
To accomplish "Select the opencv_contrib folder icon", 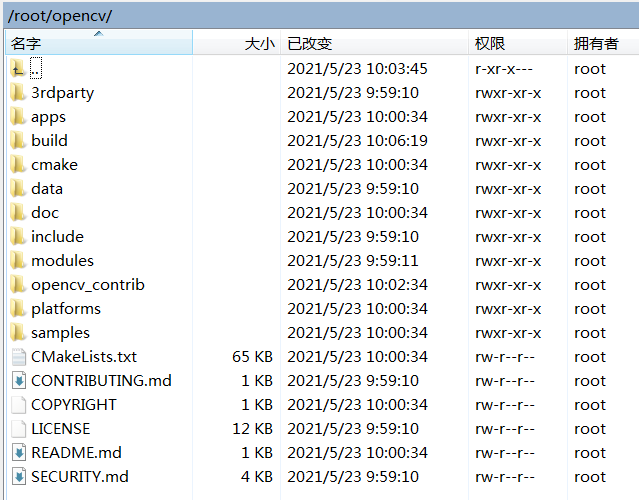I will pyautogui.click(x=18, y=285).
